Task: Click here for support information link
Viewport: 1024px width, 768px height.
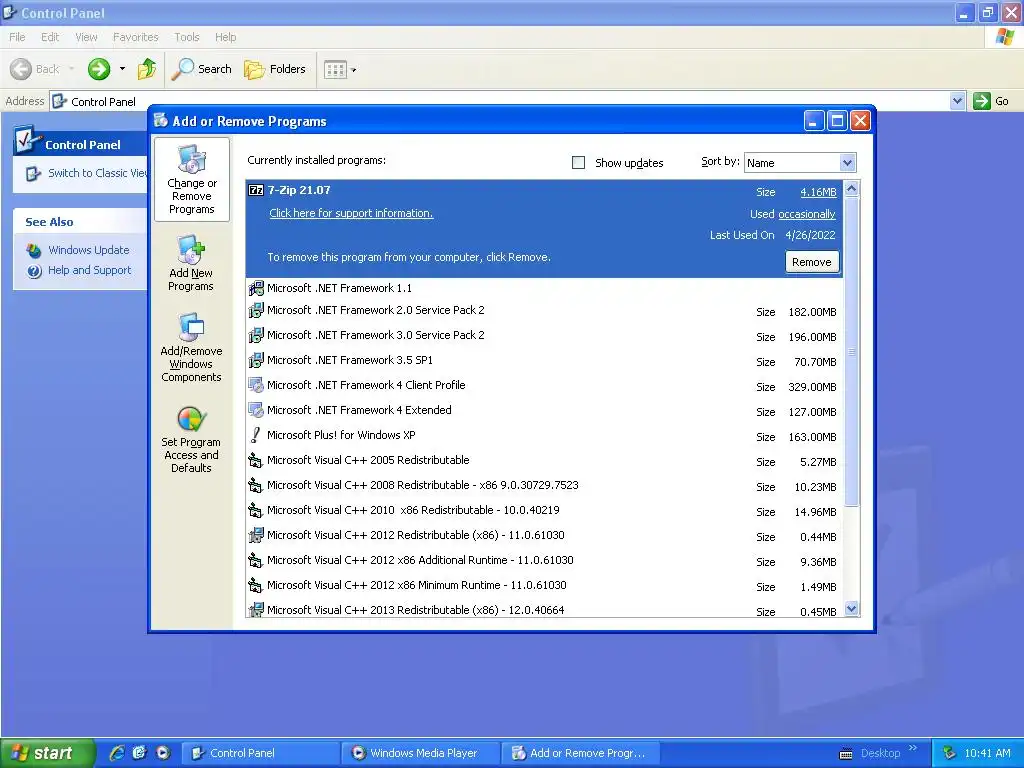Action: (351, 213)
